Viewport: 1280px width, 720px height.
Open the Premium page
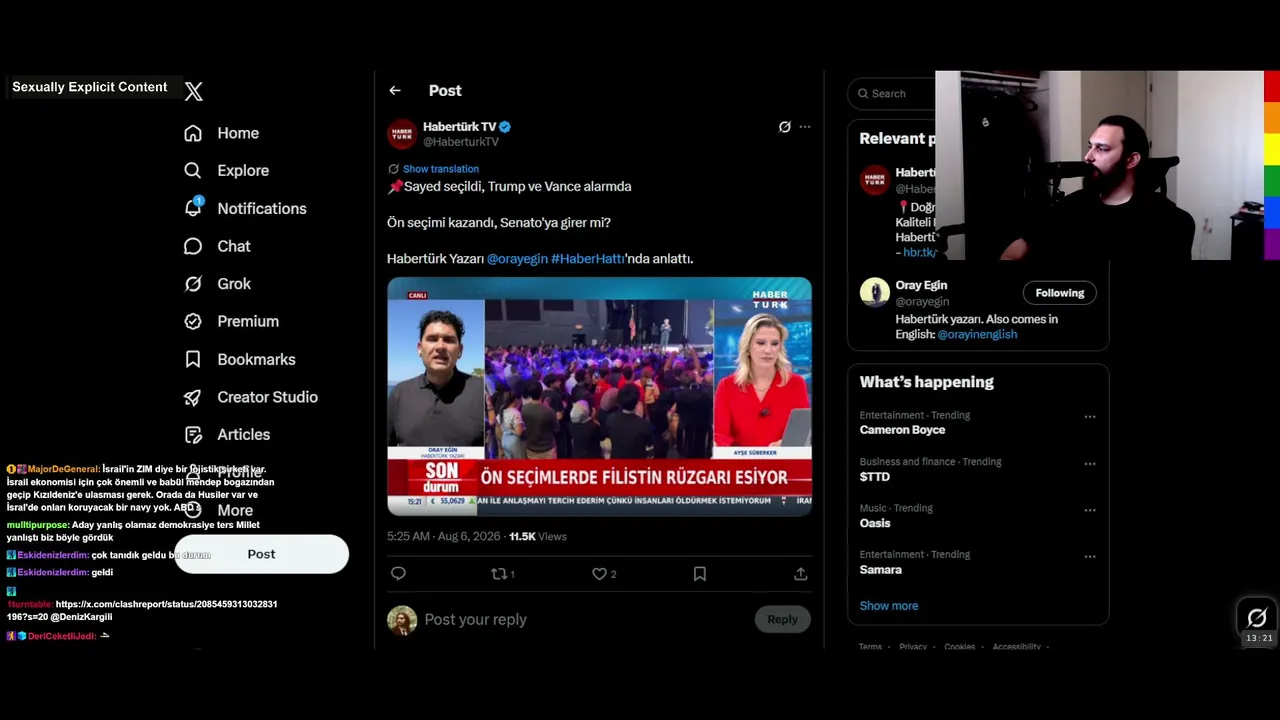click(x=231, y=321)
